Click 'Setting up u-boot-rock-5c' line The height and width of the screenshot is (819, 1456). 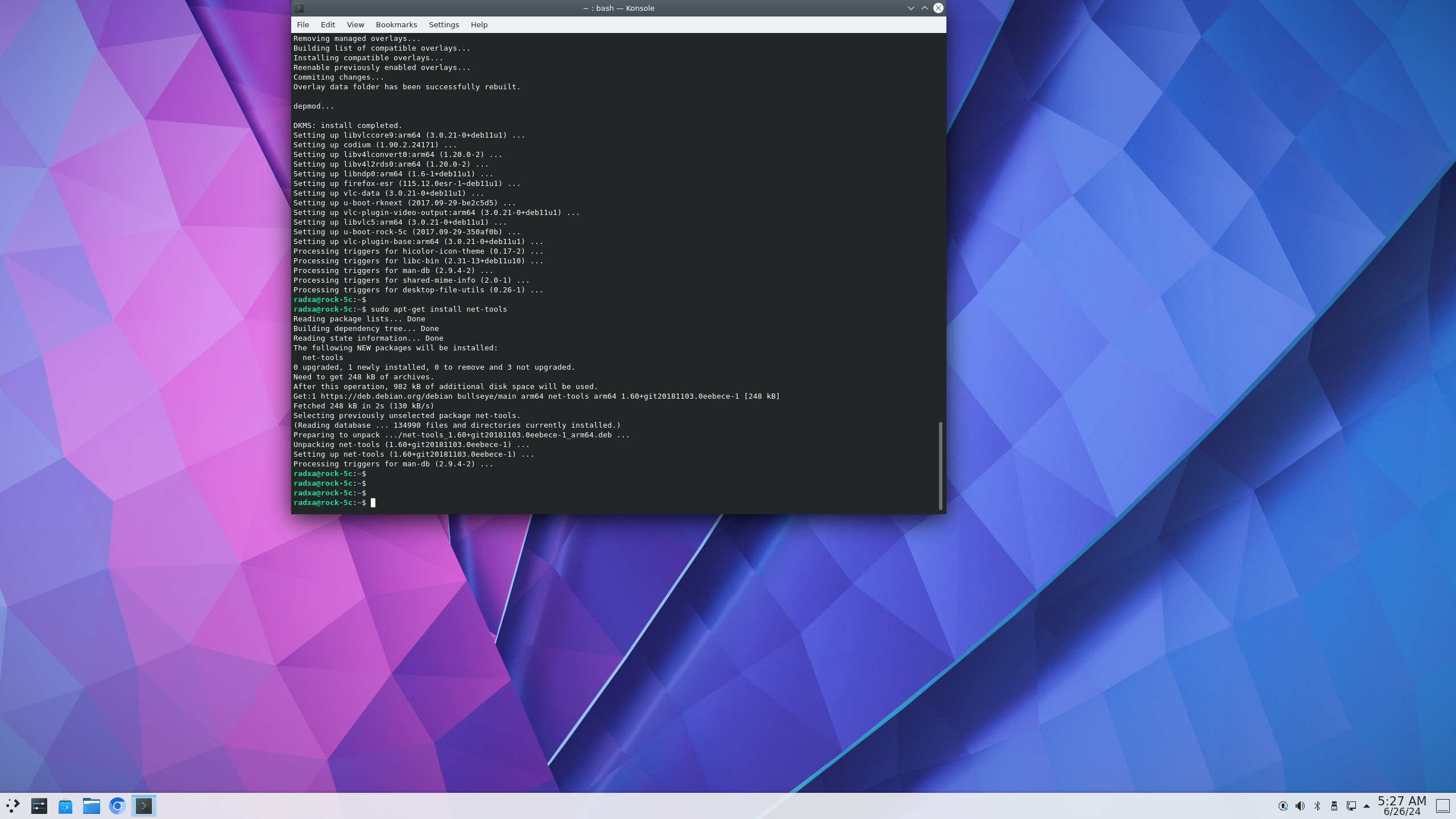point(407,232)
